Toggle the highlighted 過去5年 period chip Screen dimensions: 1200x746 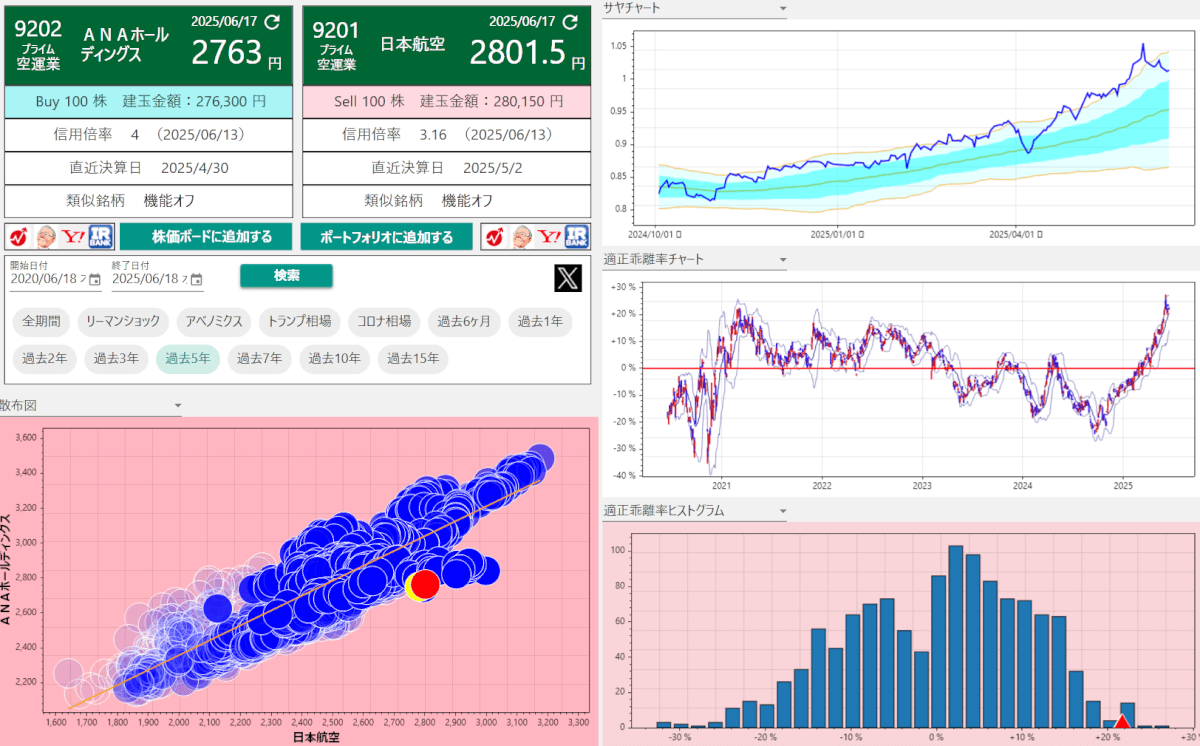[x=188, y=359]
